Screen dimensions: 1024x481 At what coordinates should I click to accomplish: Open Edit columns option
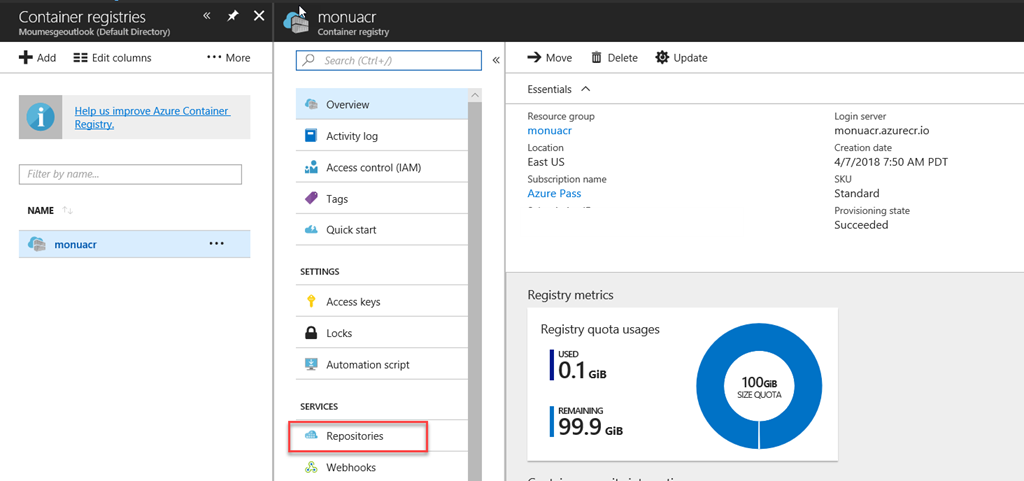point(112,58)
